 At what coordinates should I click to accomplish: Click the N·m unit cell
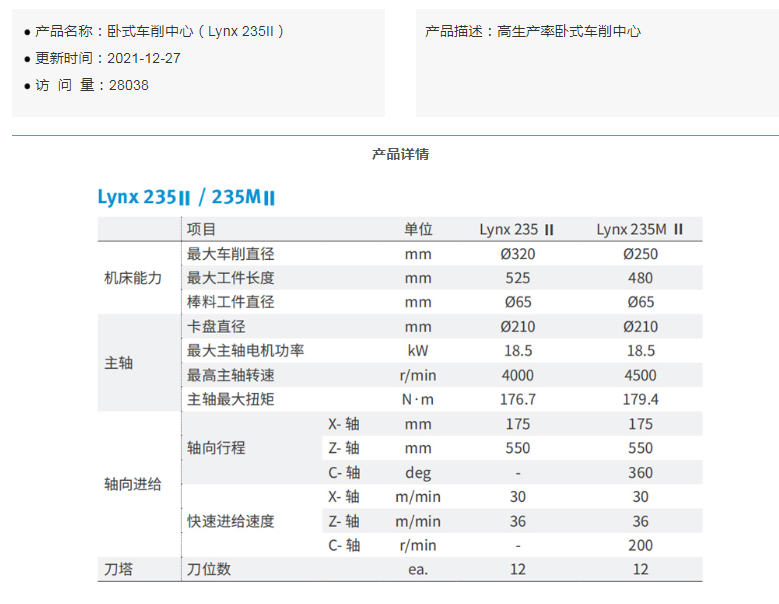point(418,399)
